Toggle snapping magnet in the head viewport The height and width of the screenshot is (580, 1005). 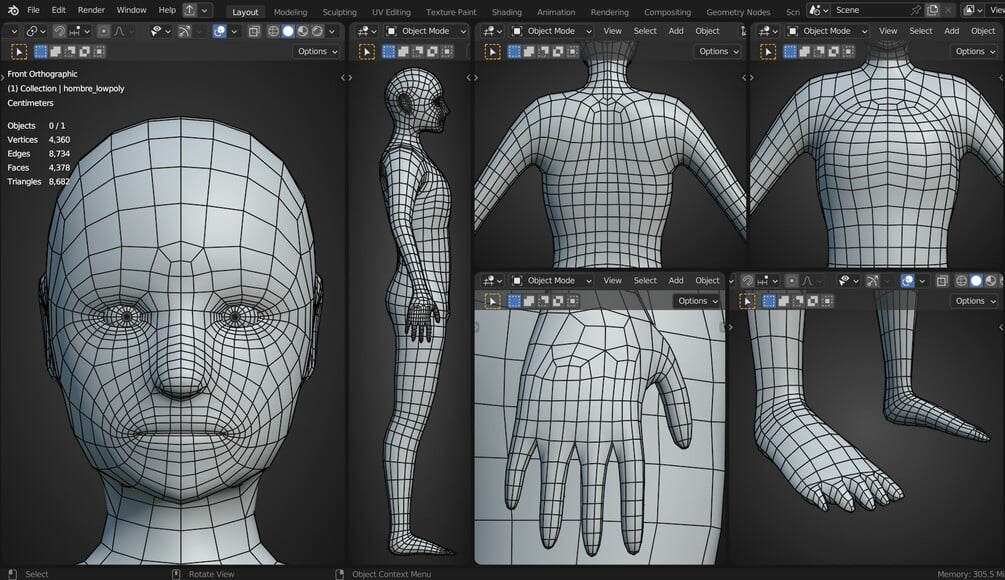60,31
